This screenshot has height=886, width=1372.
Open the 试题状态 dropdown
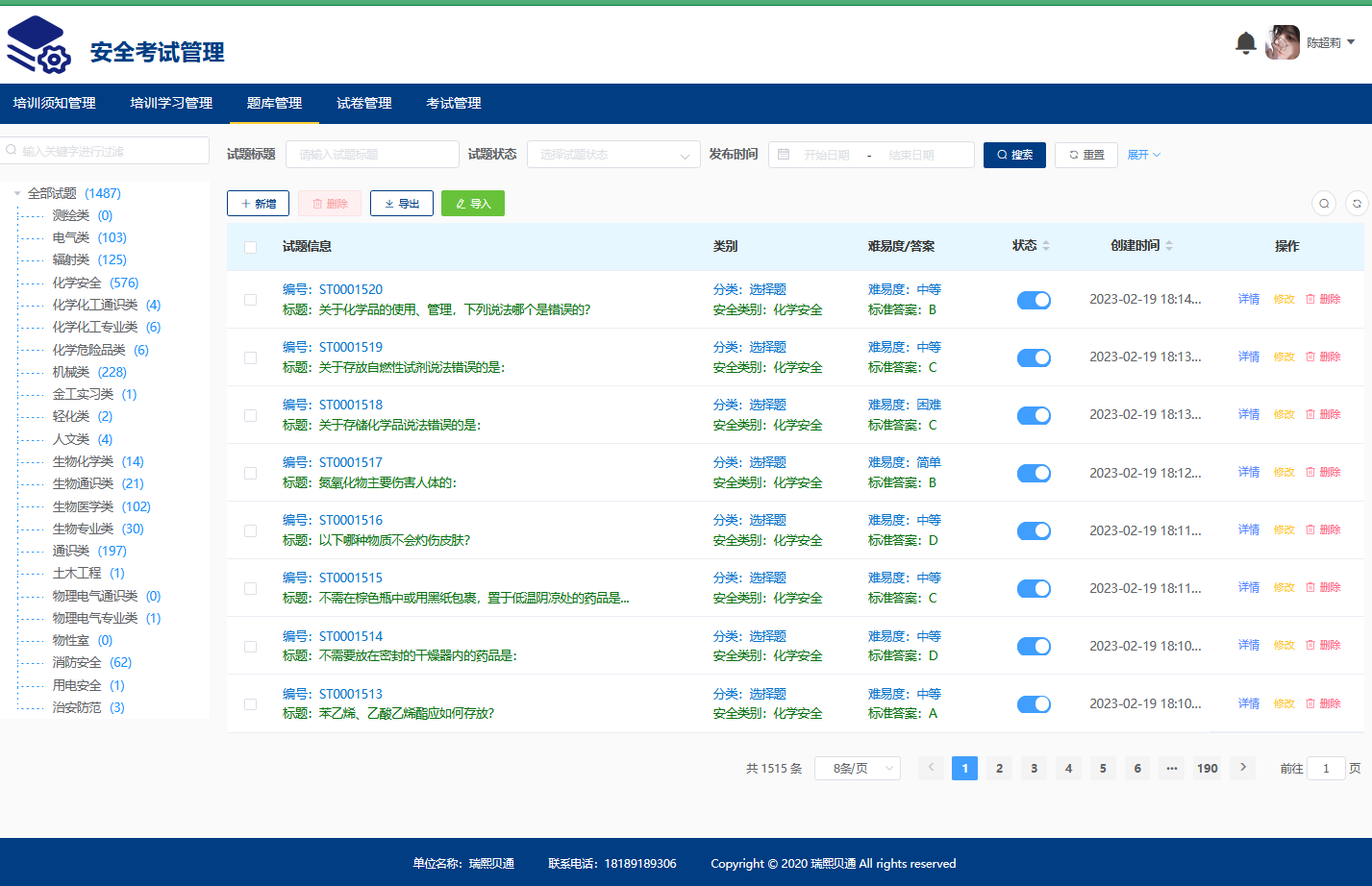coord(612,155)
